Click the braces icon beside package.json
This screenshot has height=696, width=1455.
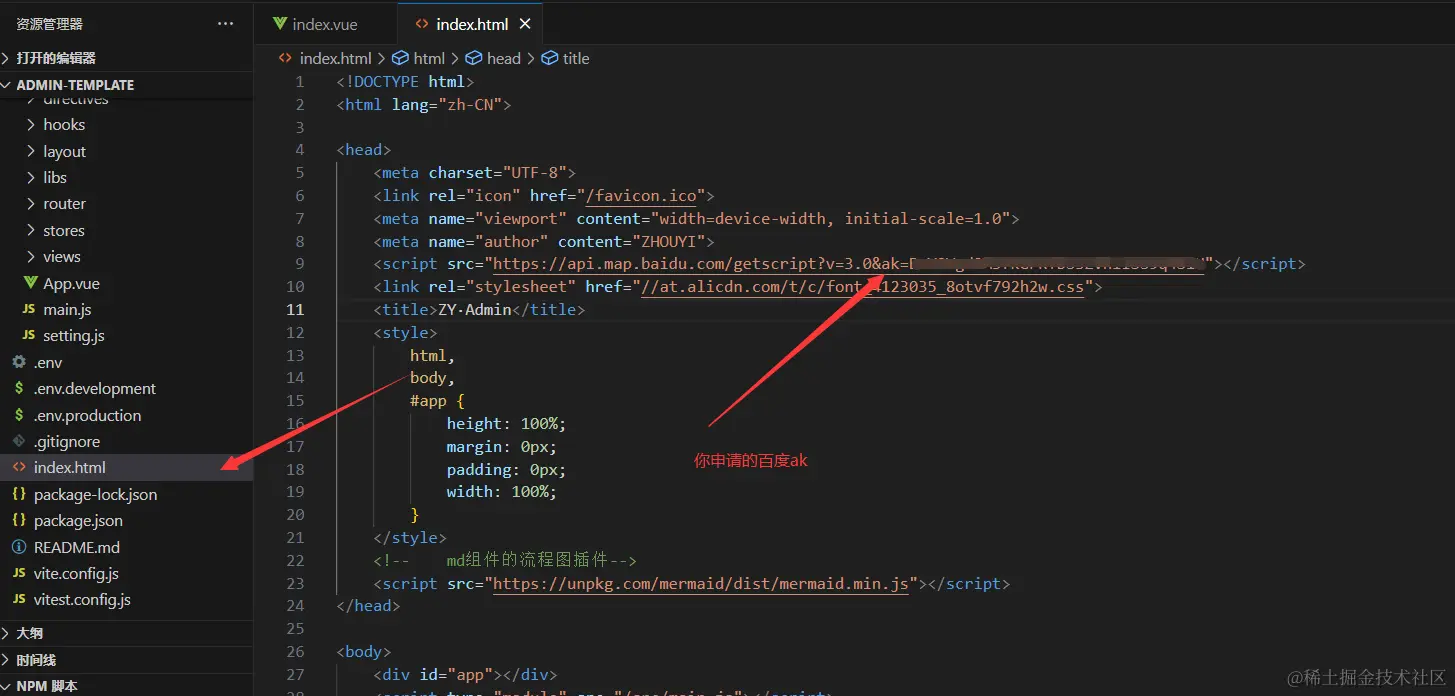(x=18, y=521)
